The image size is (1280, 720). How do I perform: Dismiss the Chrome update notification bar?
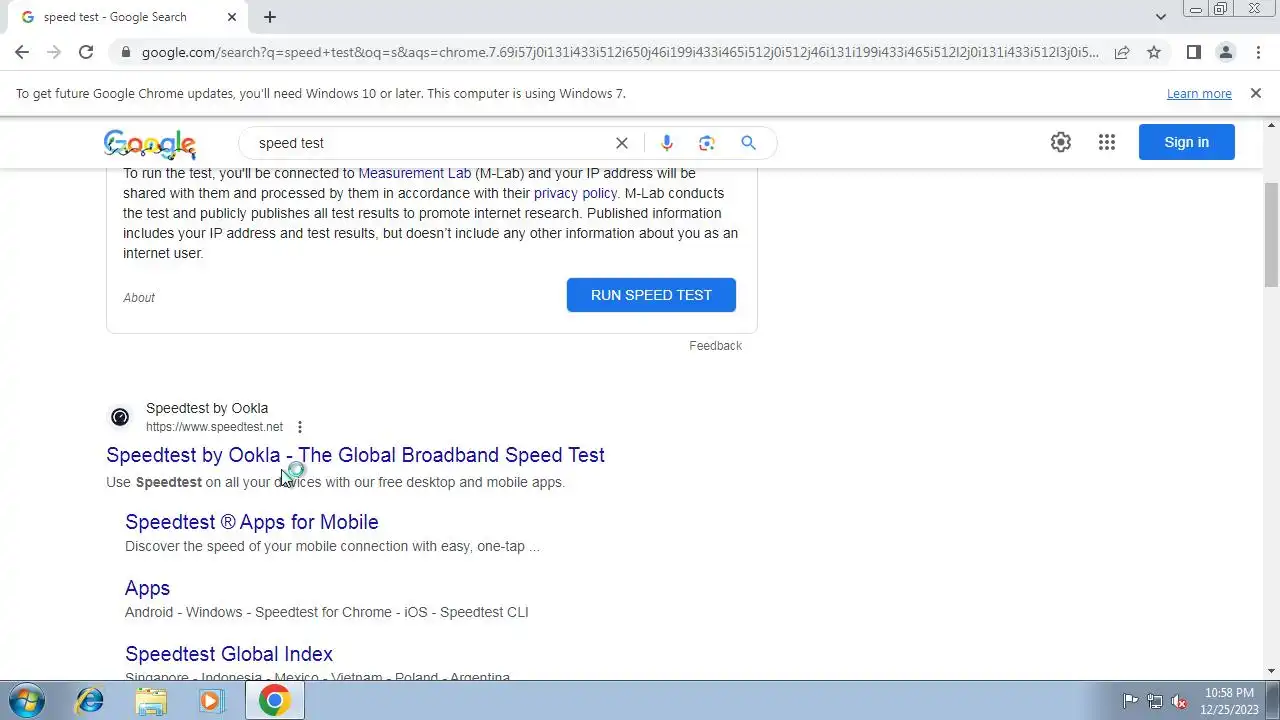[x=1256, y=93]
